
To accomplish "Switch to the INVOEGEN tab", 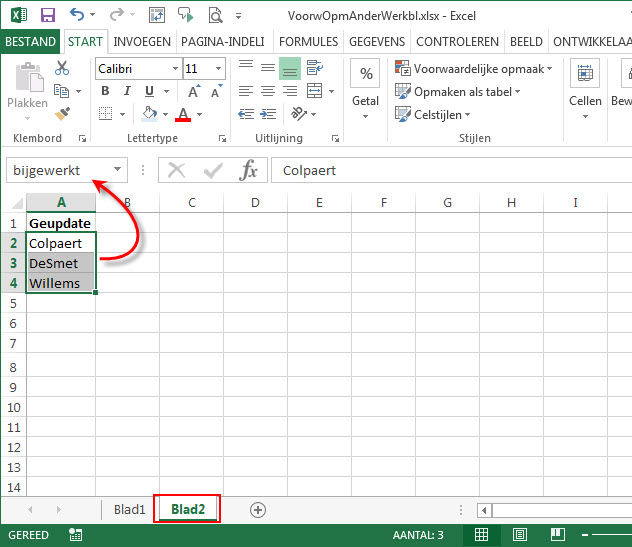I will click(142, 42).
